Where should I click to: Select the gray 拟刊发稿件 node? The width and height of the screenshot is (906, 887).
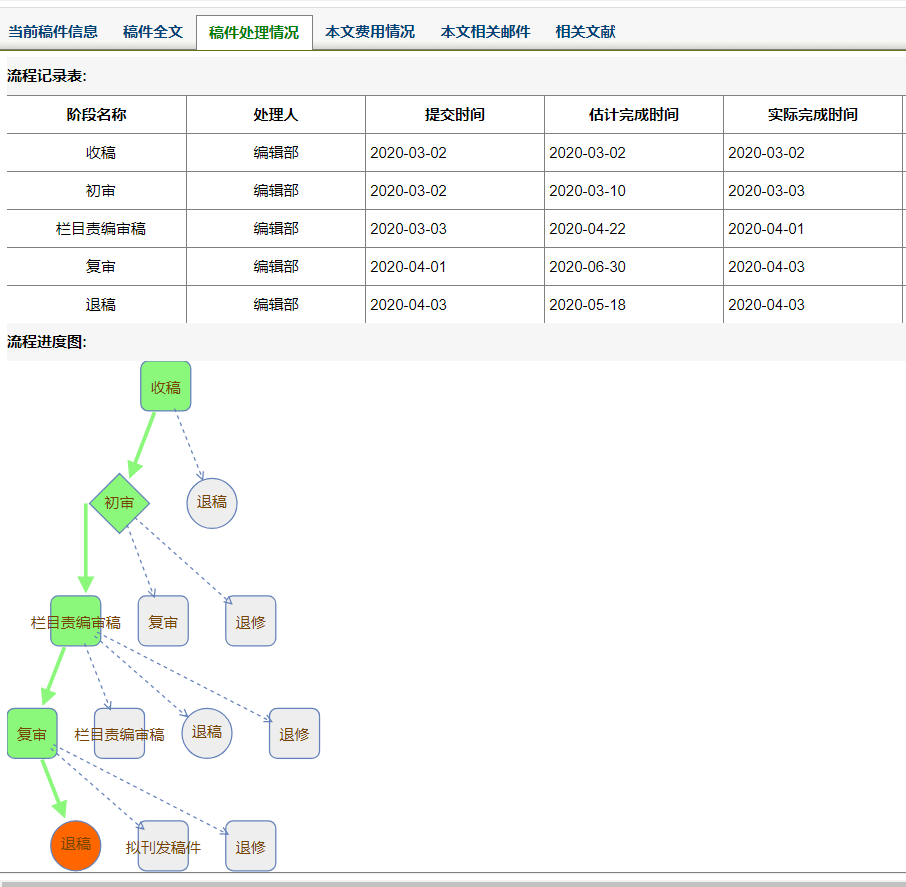(x=164, y=846)
